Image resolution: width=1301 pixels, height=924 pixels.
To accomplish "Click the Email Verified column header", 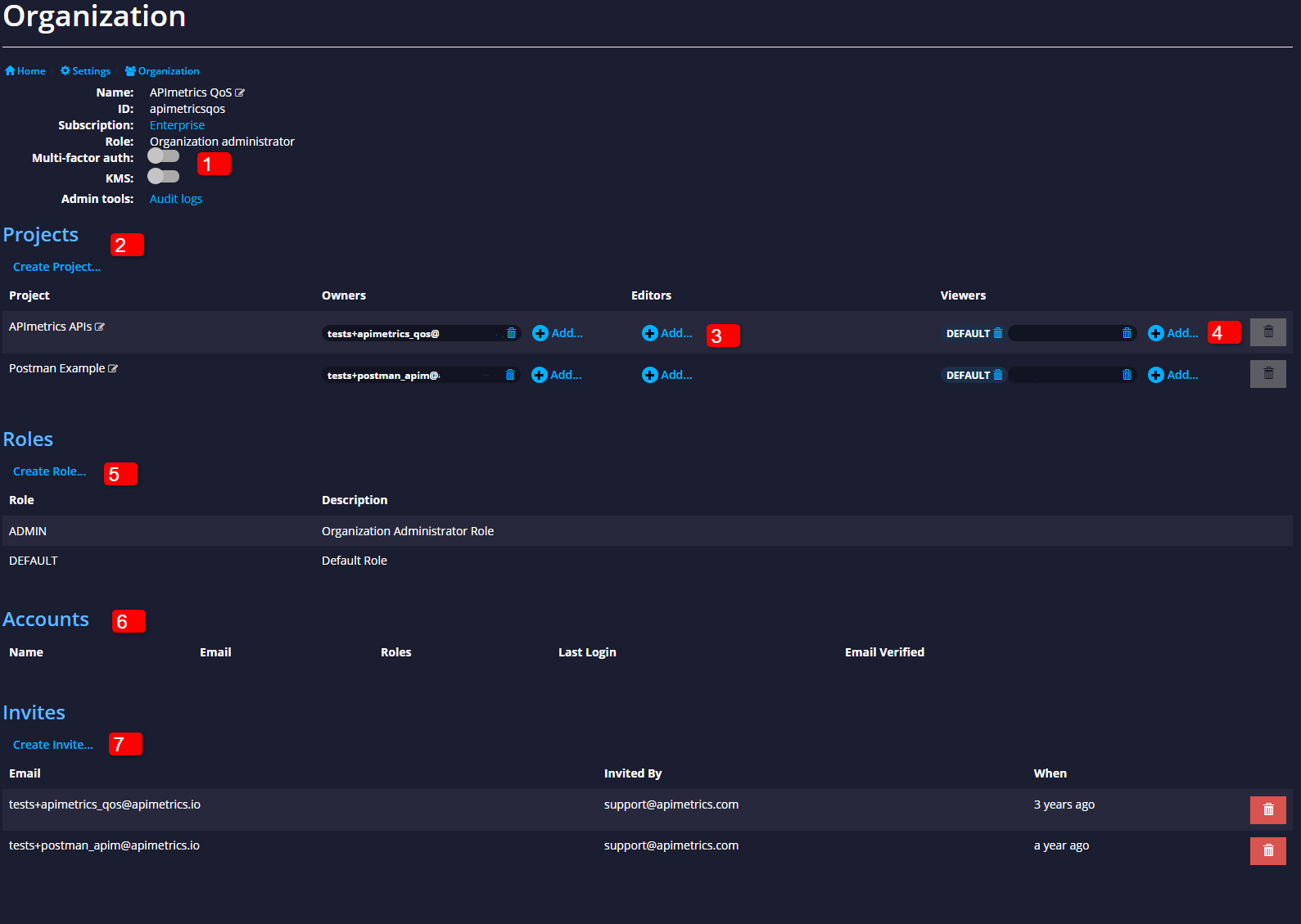I will tap(884, 652).
